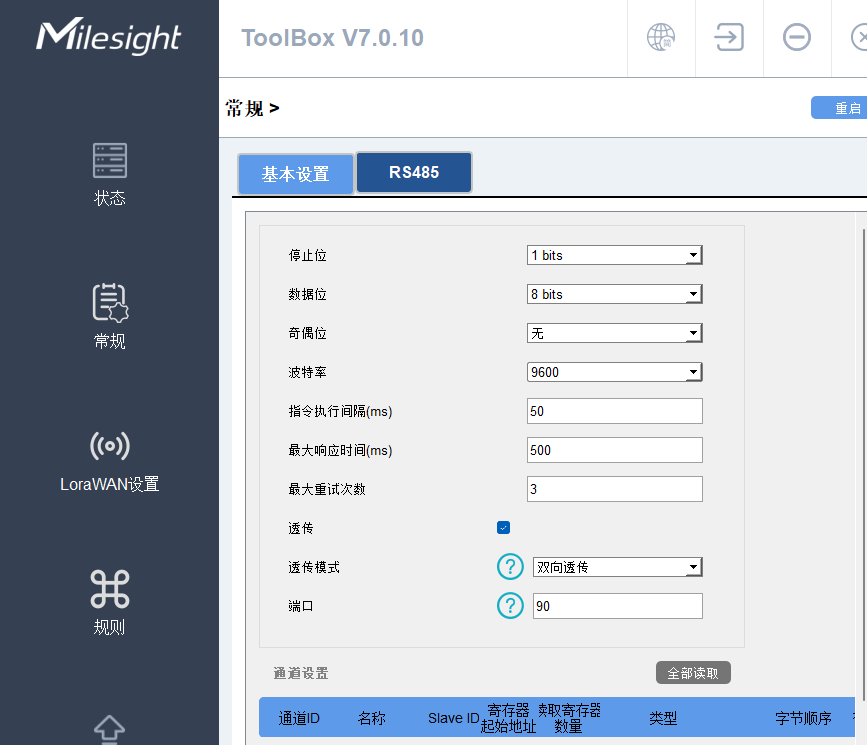Screen dimensions: 867x745
Task: Click the 寄存器起始地址 column header
Action: 508,718
